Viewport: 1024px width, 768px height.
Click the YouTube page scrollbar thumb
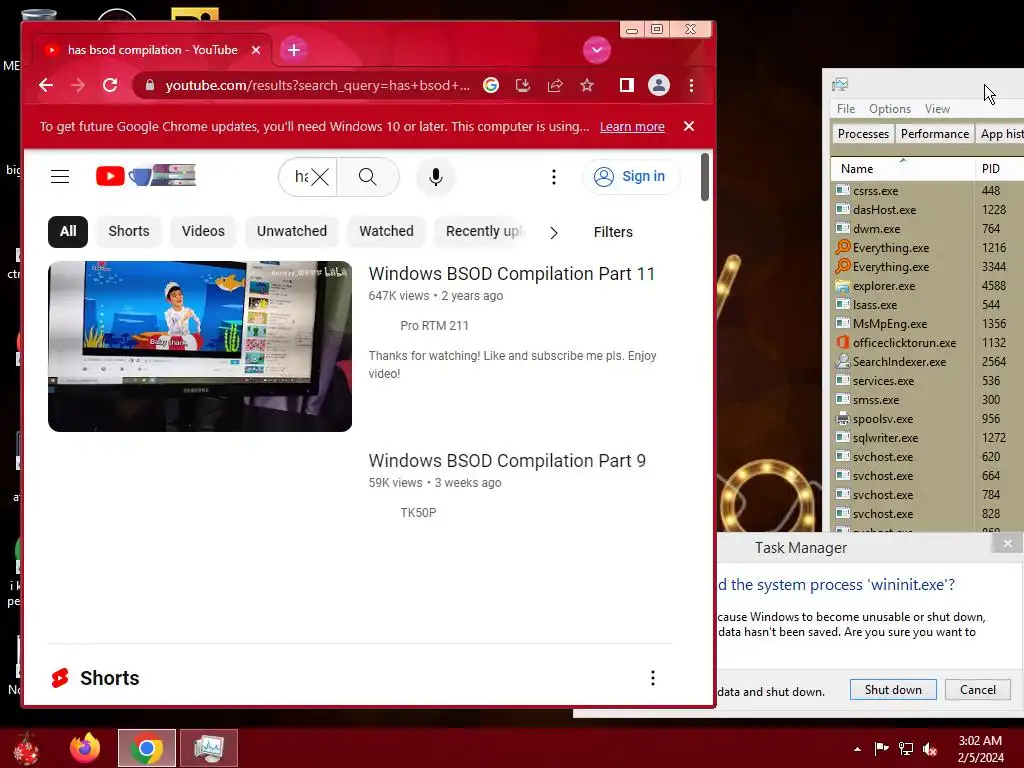click(705, 177)
